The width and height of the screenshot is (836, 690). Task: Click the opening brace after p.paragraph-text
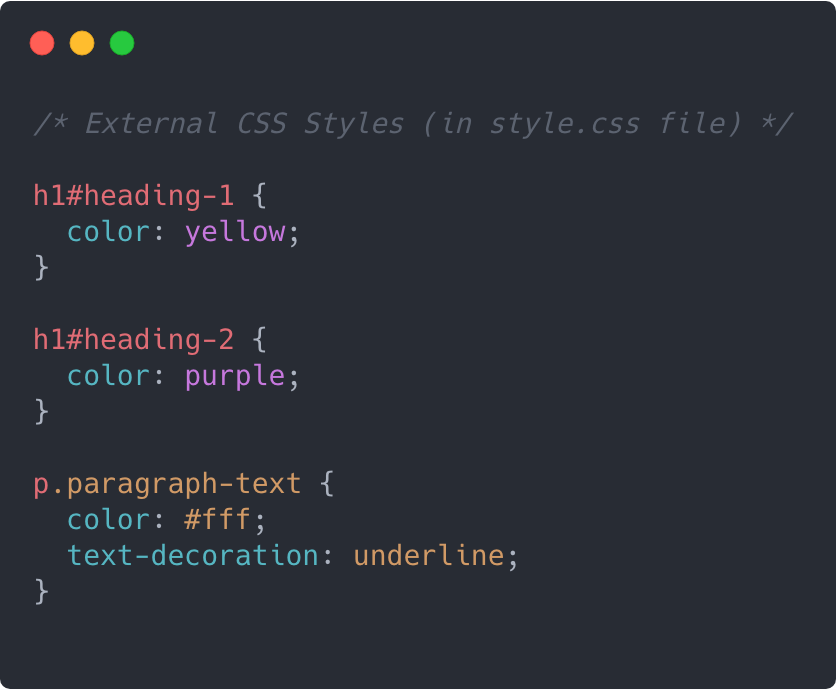click(327, 484)
